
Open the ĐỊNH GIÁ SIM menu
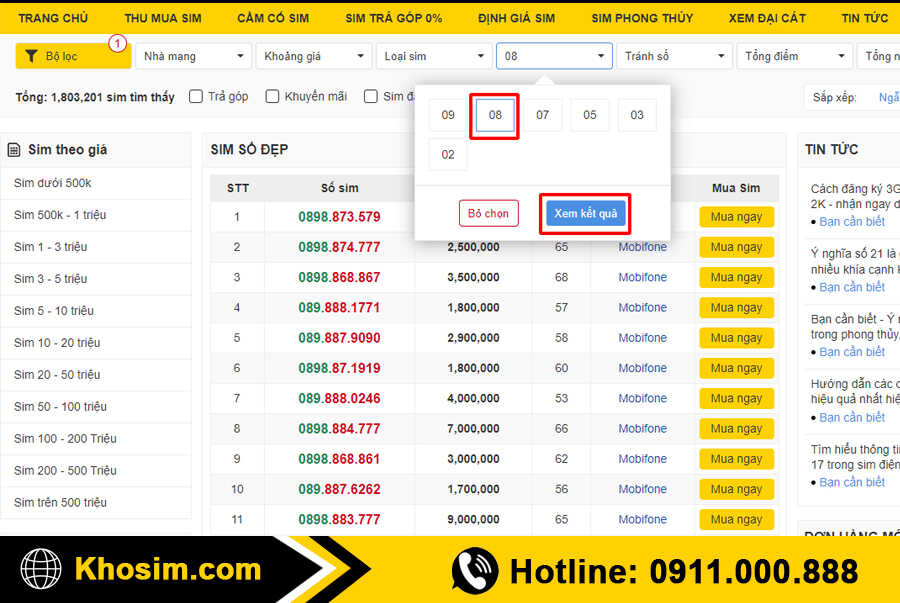[516, 18]
